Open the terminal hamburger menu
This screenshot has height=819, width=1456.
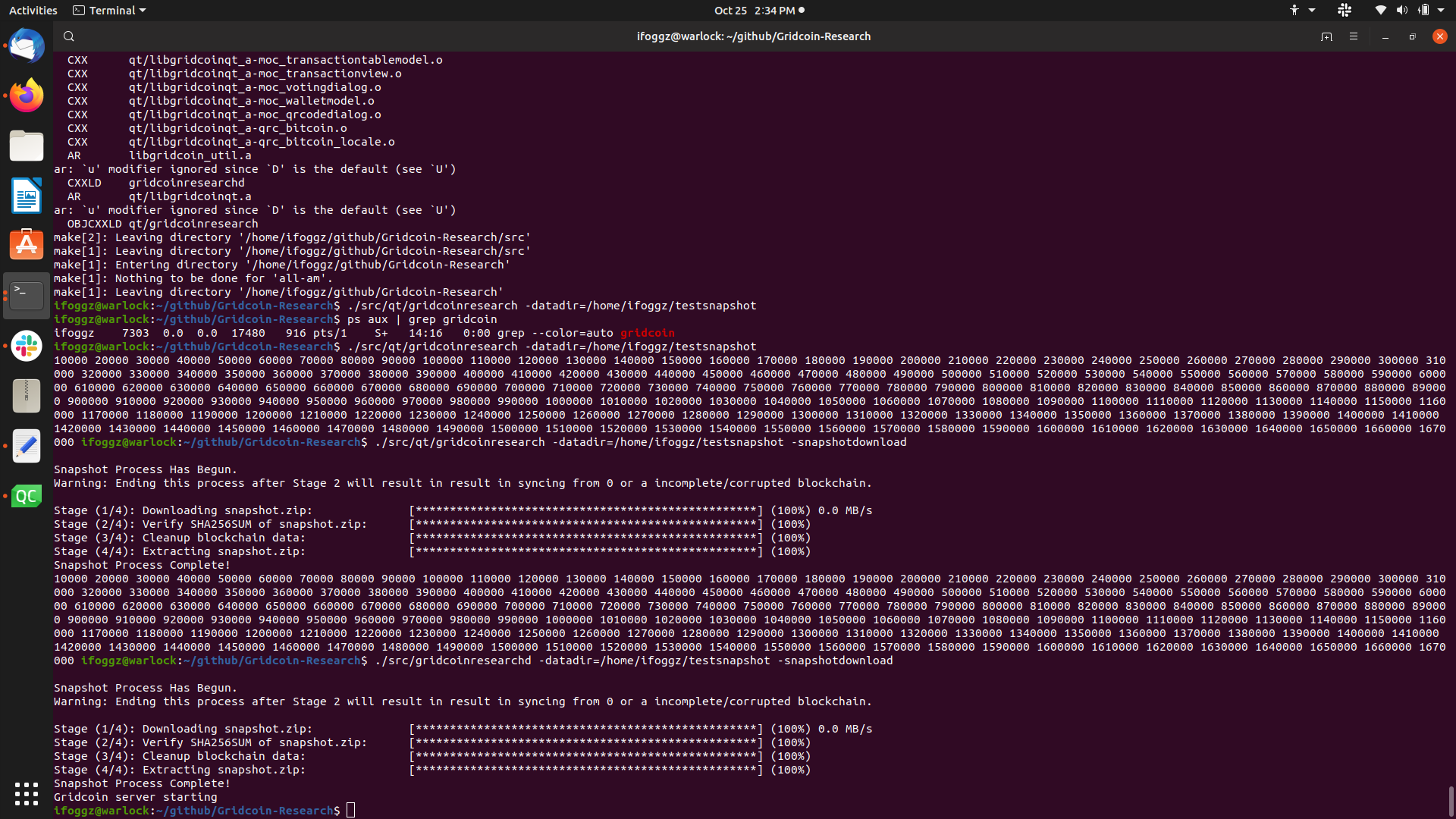tap(1354, 36)
